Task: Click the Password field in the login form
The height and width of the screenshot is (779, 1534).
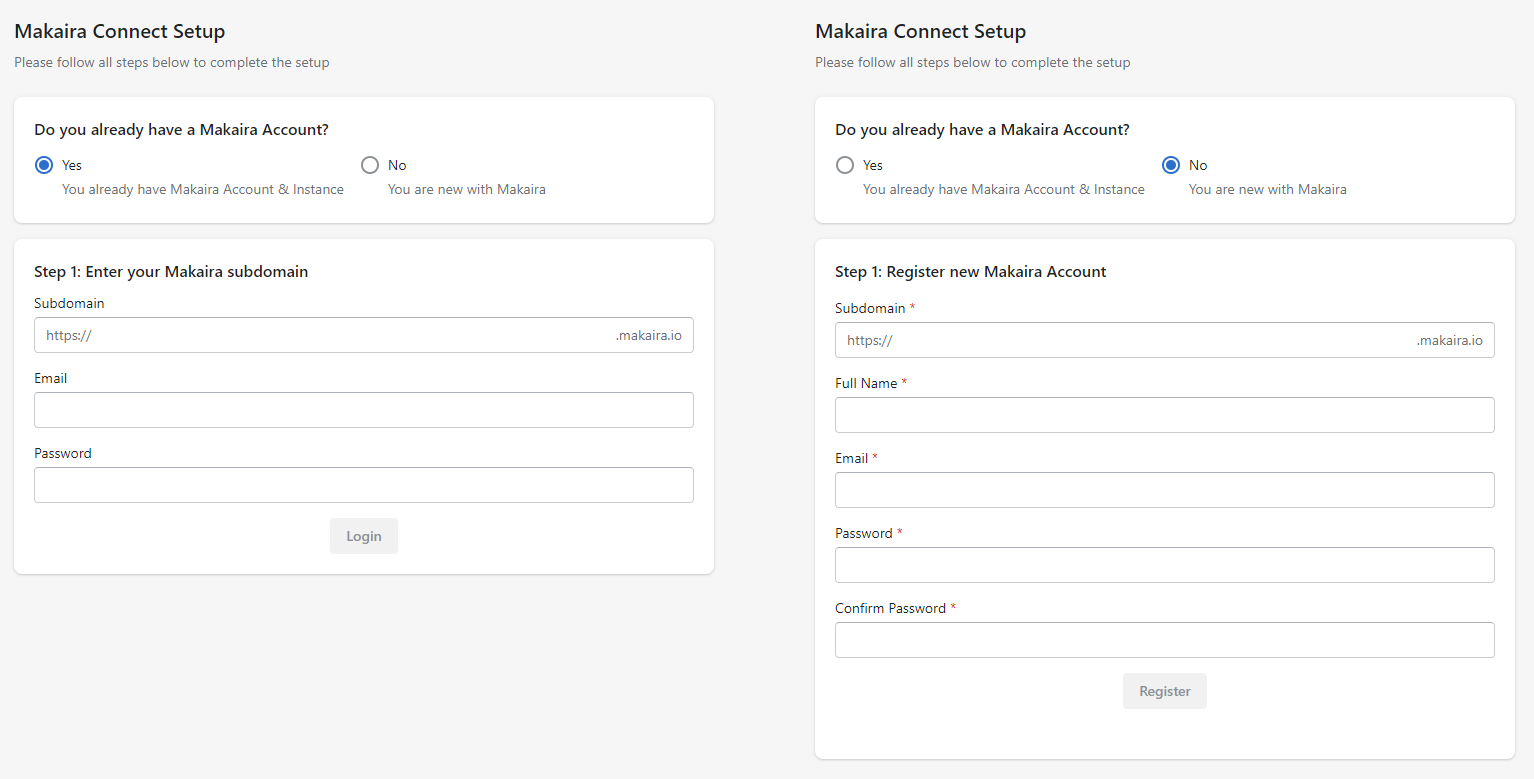Action: point(363,485)
